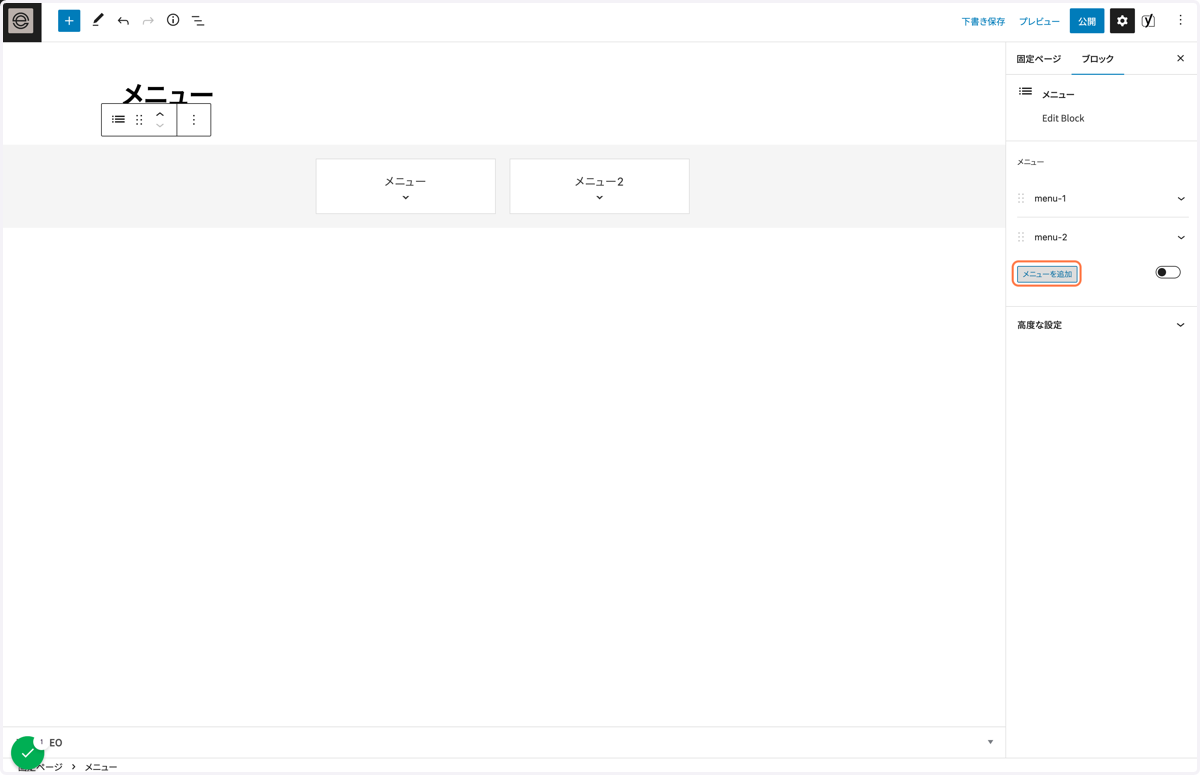Click the Edit Block text
1200x775 pixels.
click(x=1063, y=118)
